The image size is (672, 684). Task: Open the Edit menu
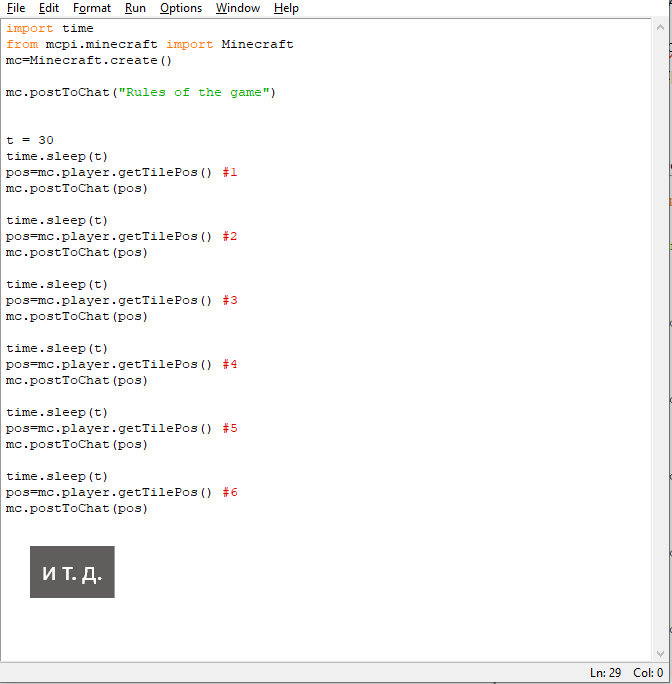pos(48,8)
